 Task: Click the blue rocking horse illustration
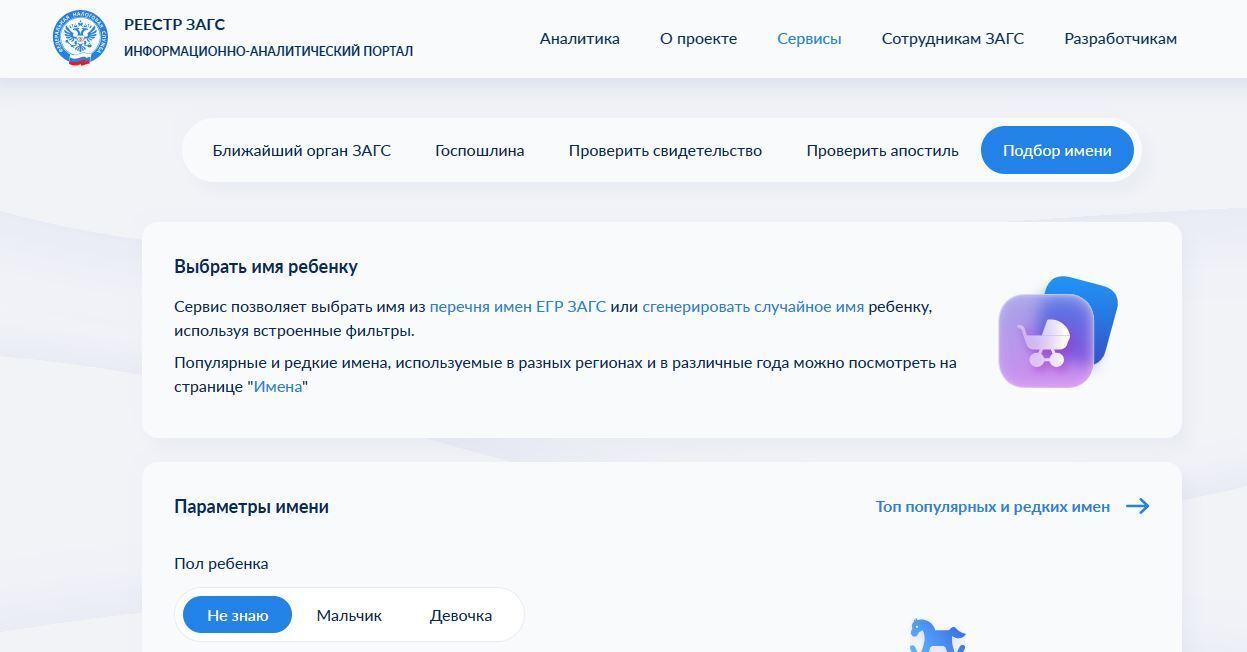click(x=937, y=635)
